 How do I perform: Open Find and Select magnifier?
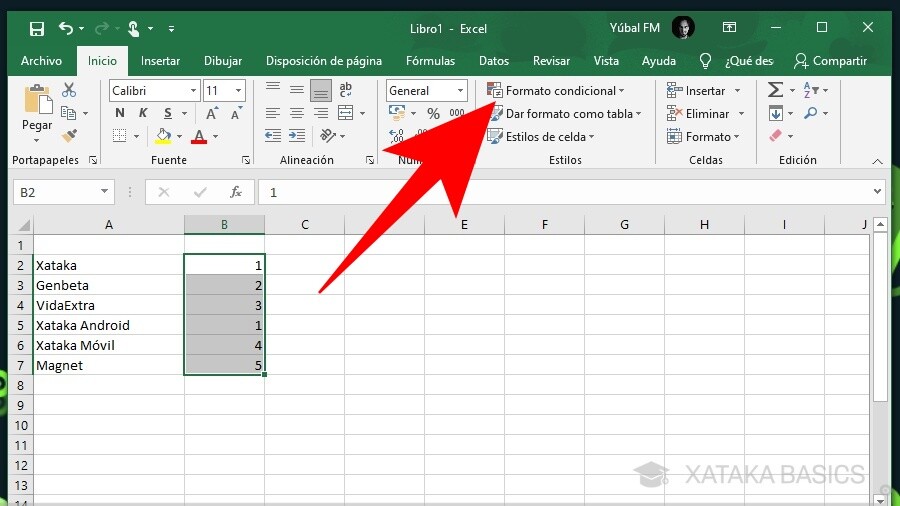(810, 113)
